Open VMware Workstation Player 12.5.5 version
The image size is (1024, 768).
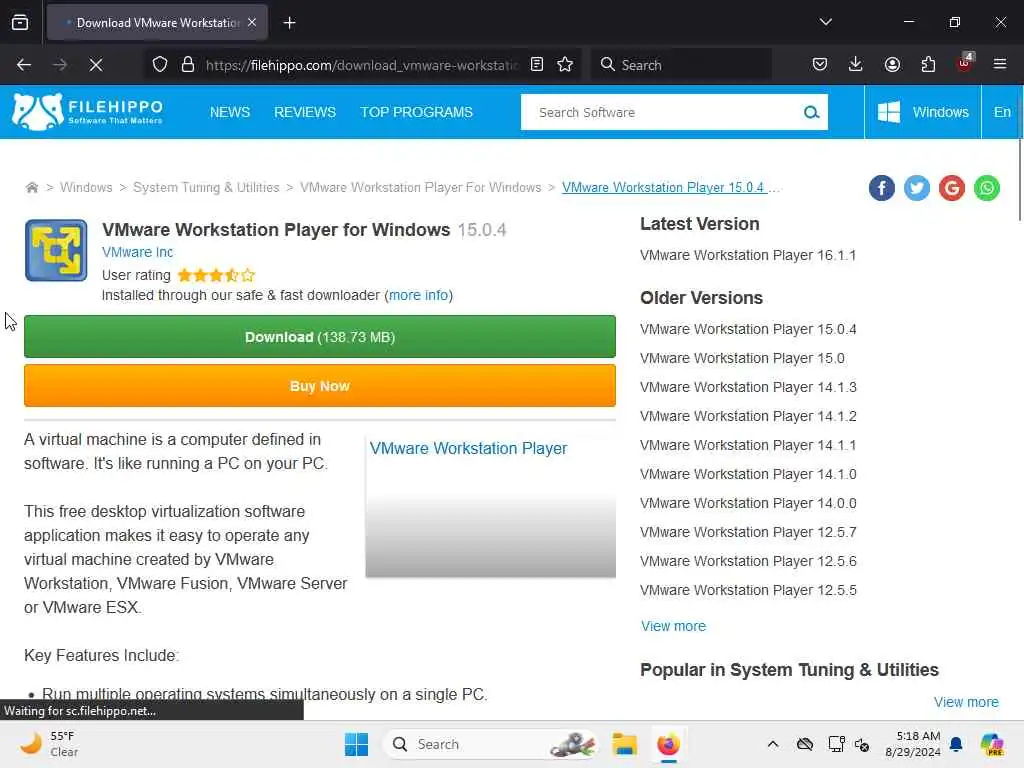[748, 590]
